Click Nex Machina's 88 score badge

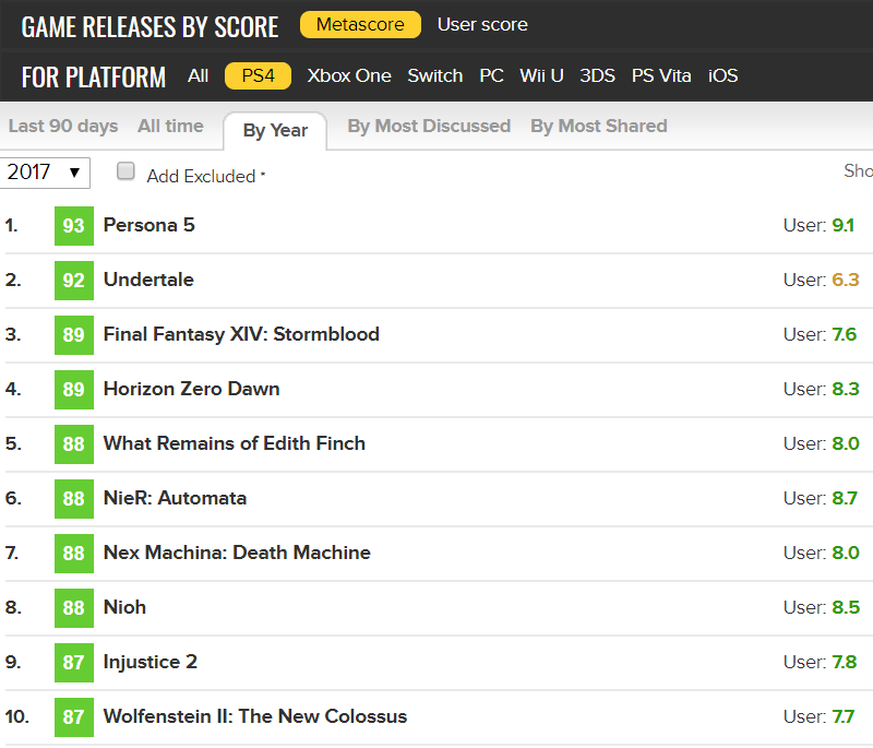click(74, 553)
